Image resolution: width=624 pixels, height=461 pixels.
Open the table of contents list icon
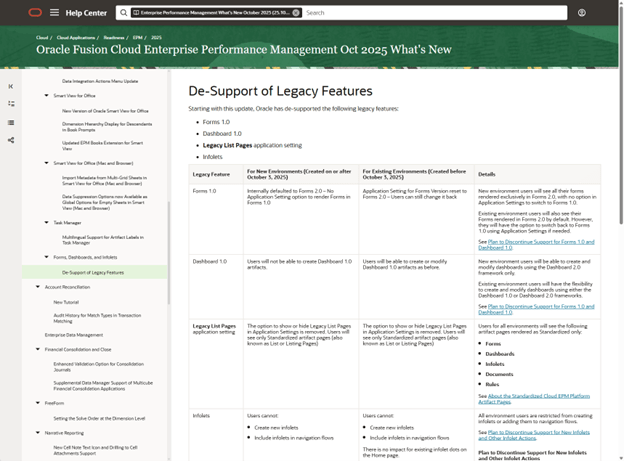click(11, 123)
